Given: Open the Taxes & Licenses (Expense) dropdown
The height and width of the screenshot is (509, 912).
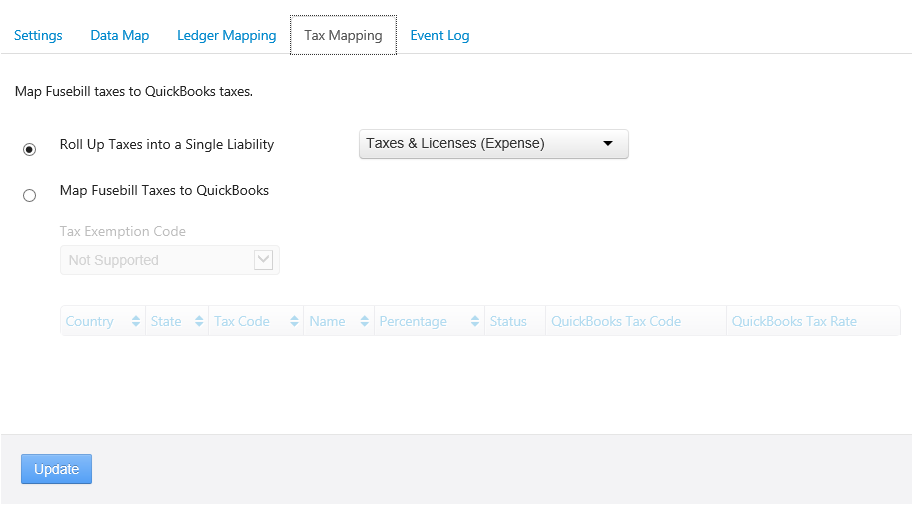Looking at the screenshot, I should tap(494, 144).
